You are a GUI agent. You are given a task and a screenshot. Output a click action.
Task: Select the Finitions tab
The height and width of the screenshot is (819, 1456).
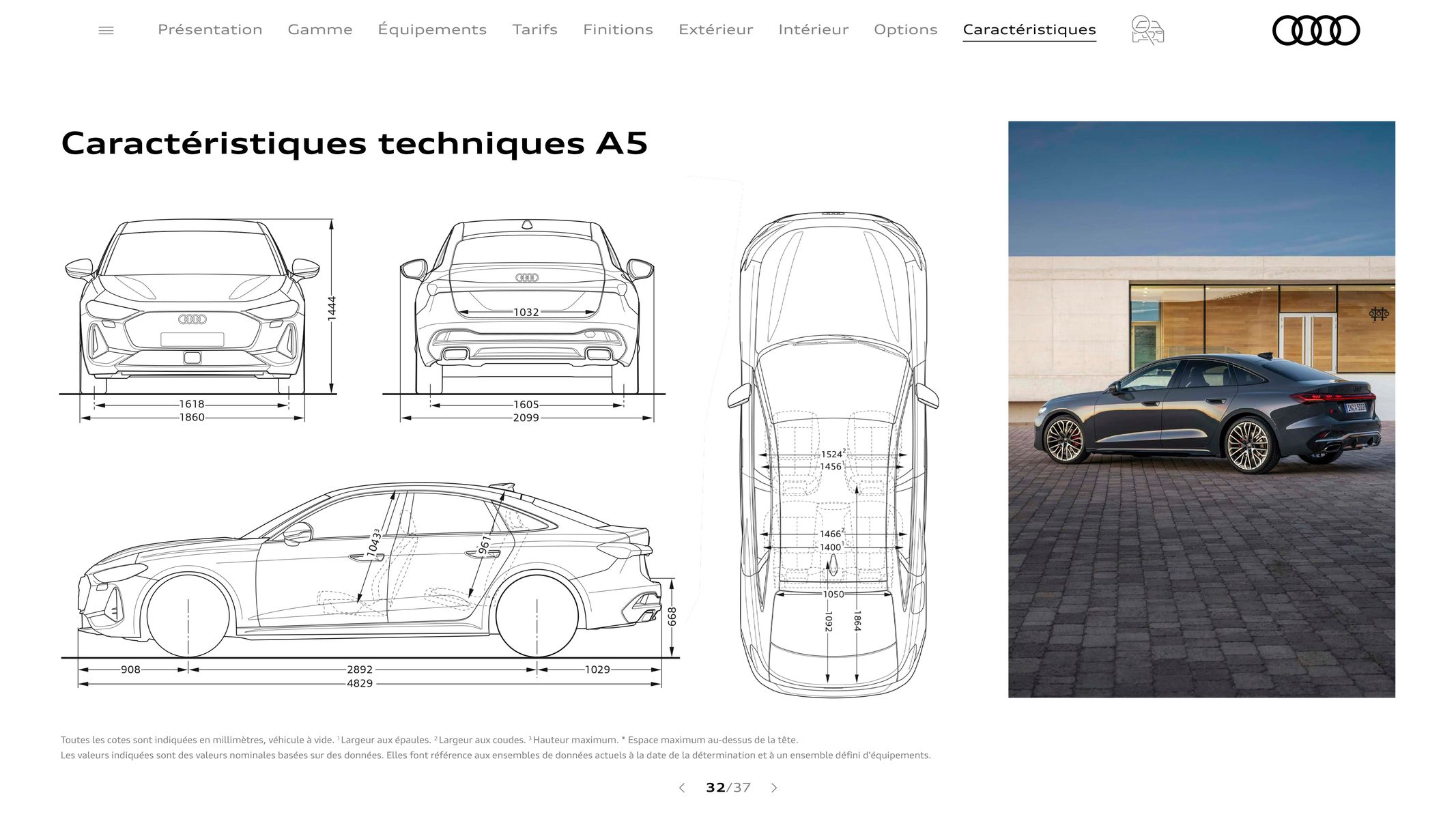618,29
